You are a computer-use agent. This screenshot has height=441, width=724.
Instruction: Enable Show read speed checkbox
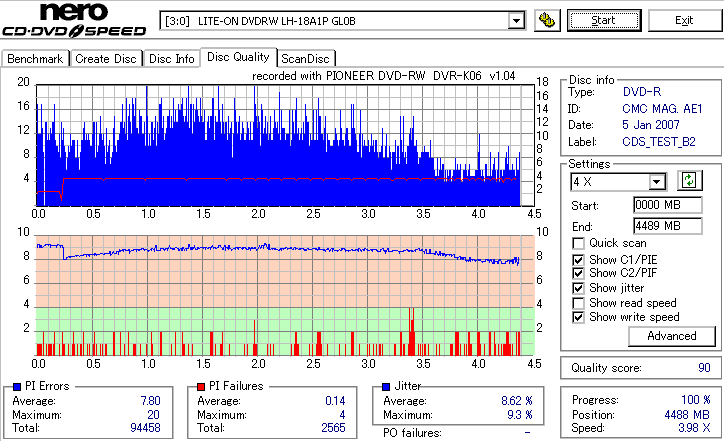tap(578, 303)
